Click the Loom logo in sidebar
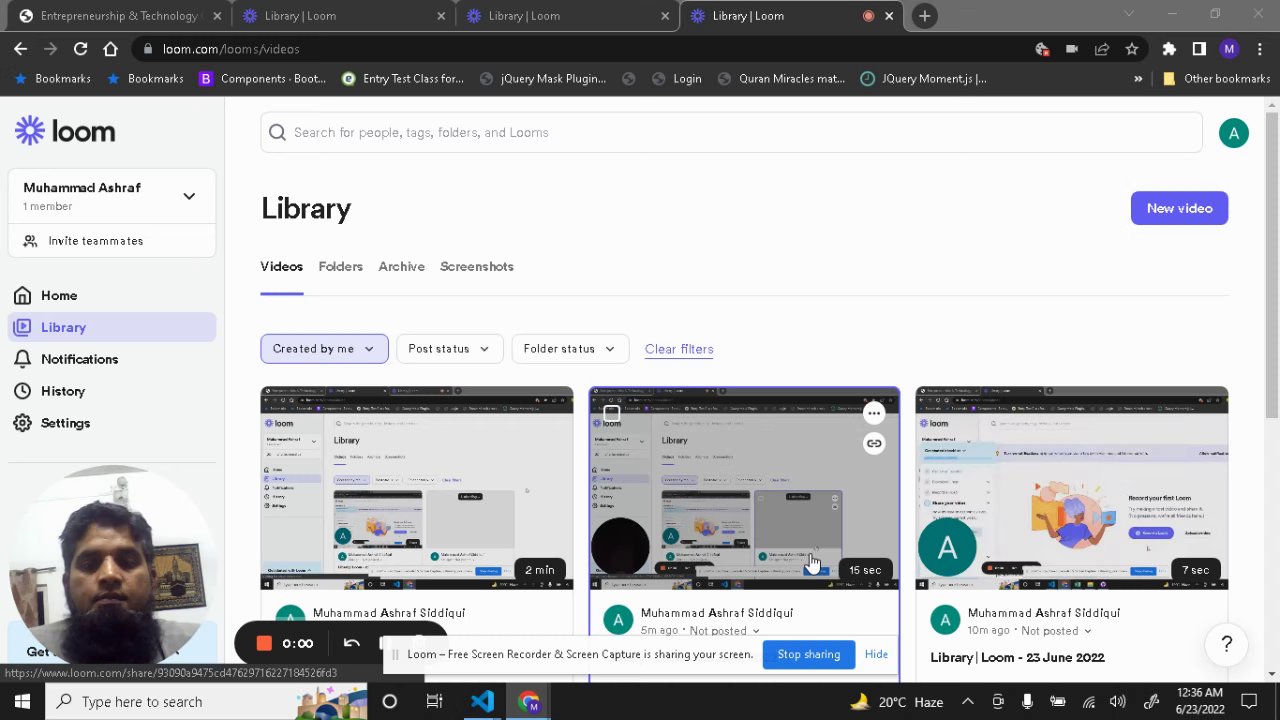The height and width of the screenshot is (720, 1280). [x=65, y=131]
